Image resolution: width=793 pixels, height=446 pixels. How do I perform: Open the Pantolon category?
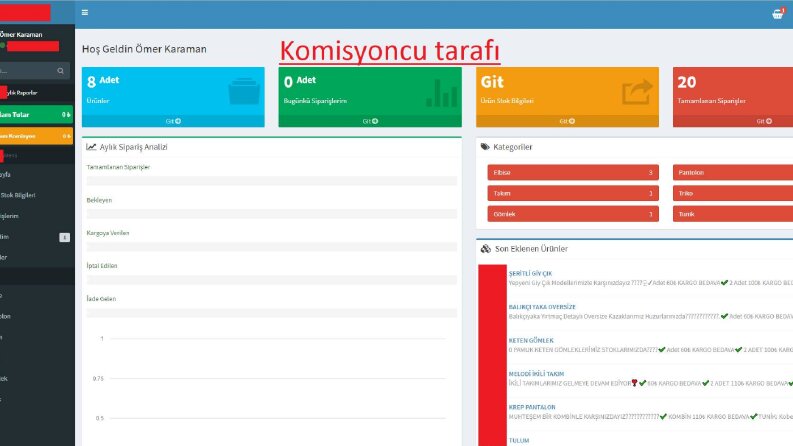[733, 172]
